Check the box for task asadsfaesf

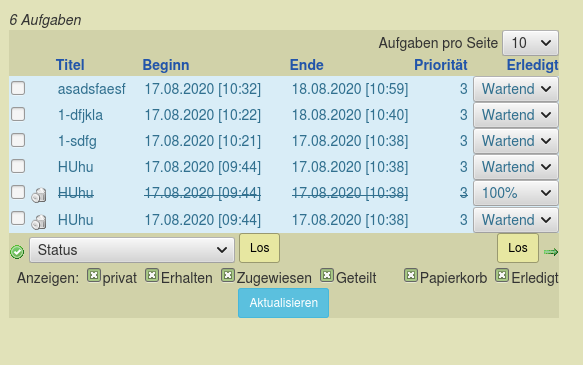coord(18,88)
